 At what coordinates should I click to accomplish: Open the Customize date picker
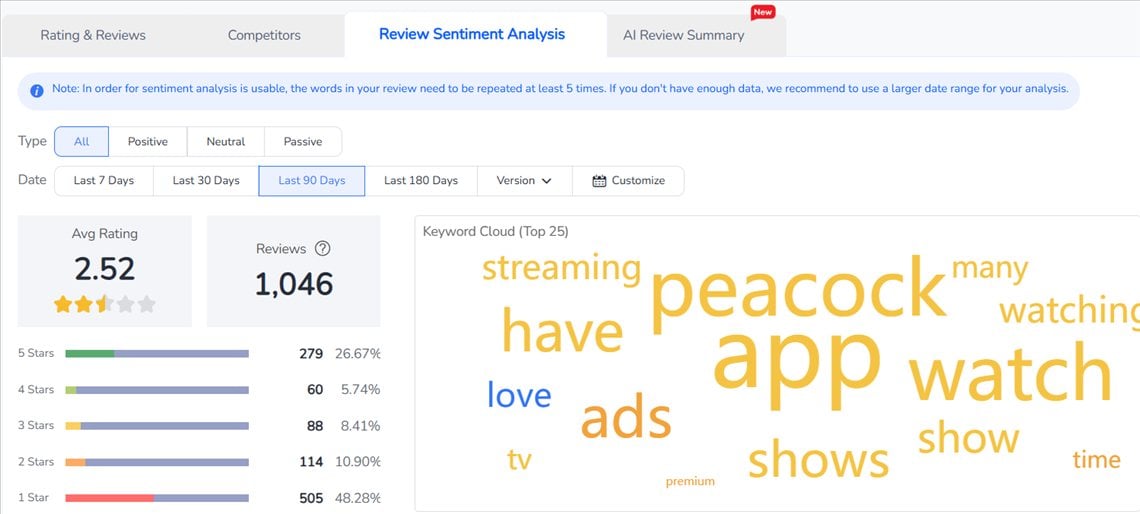coord(628,181)
